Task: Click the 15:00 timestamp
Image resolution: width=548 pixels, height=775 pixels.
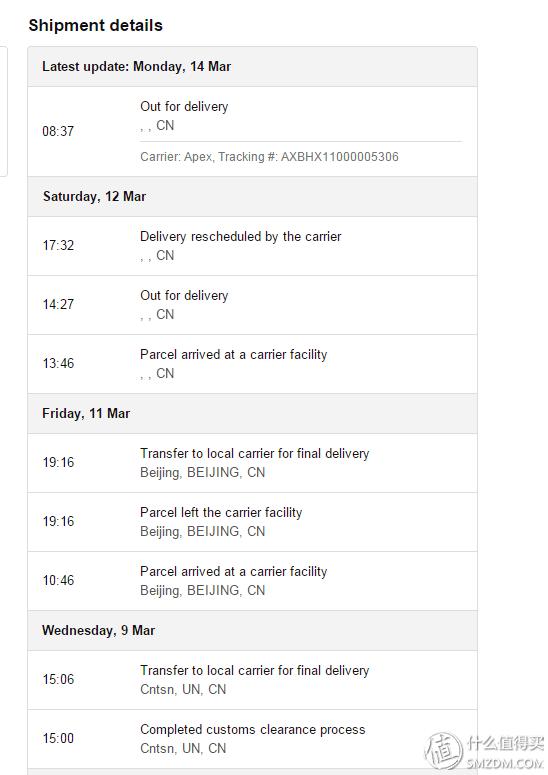Action: 58,738
